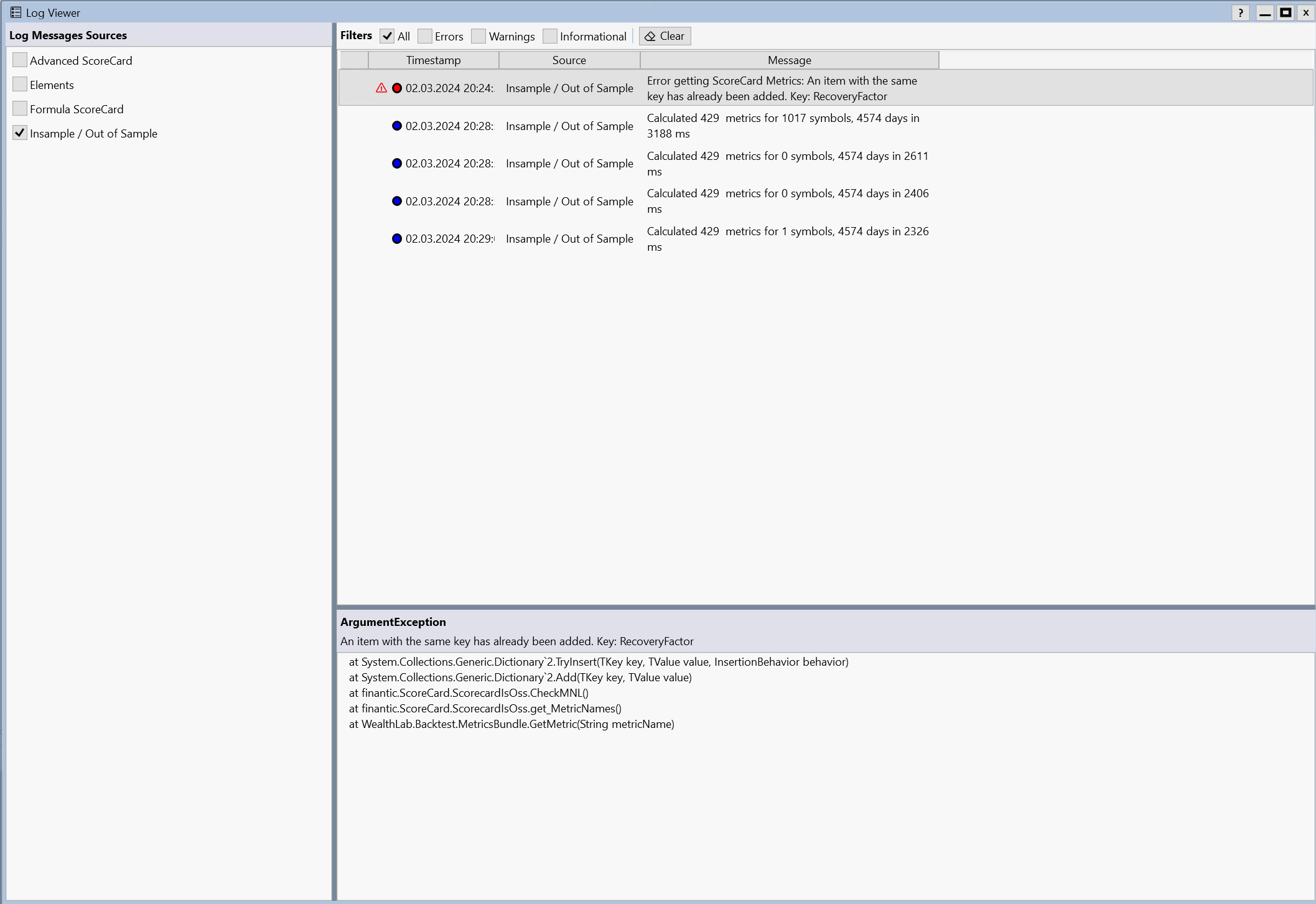Click the Source column header
1316x904 pixels.
tap(569, 60)
